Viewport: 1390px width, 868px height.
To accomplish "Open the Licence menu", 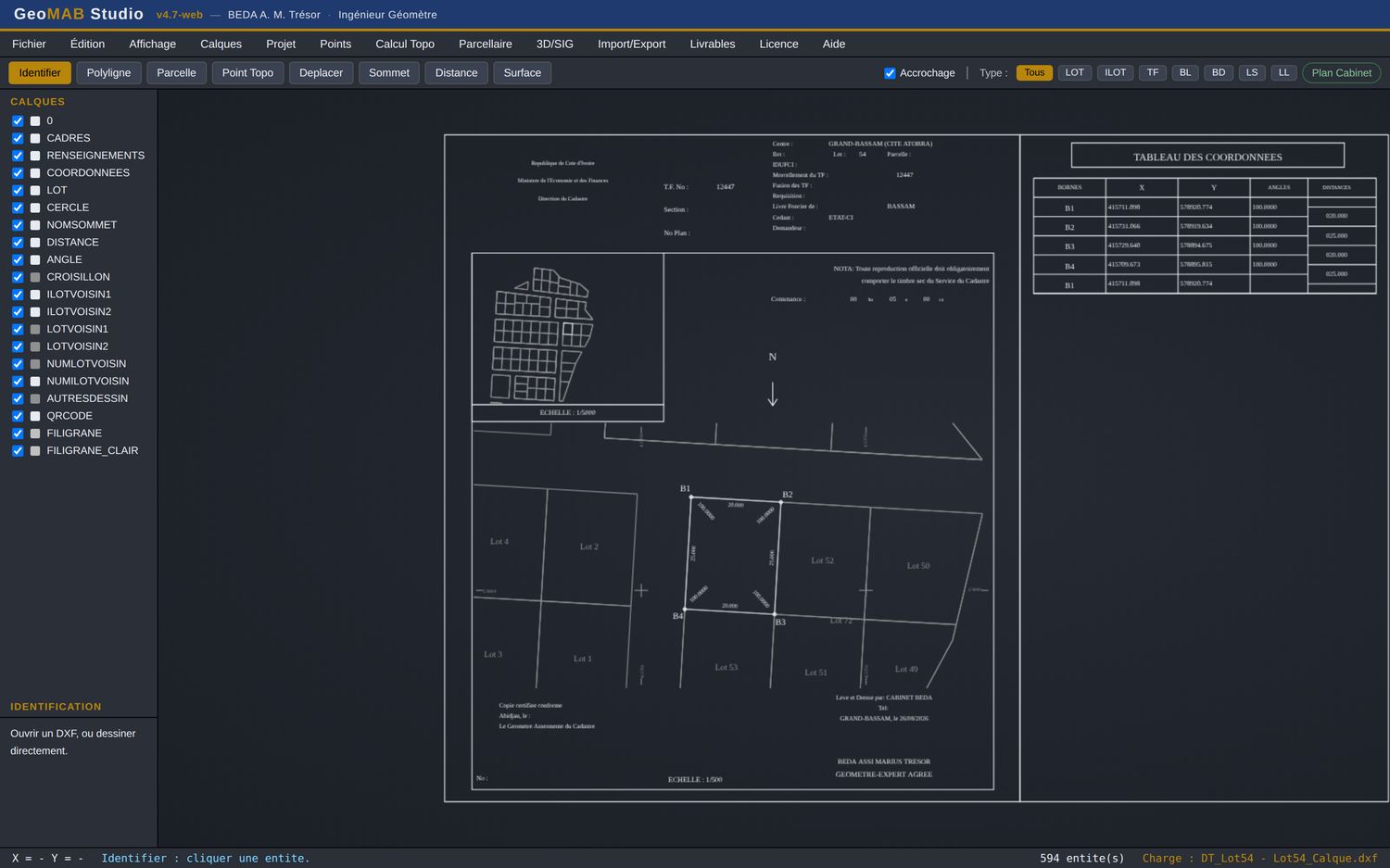I will tap(778, 44).
